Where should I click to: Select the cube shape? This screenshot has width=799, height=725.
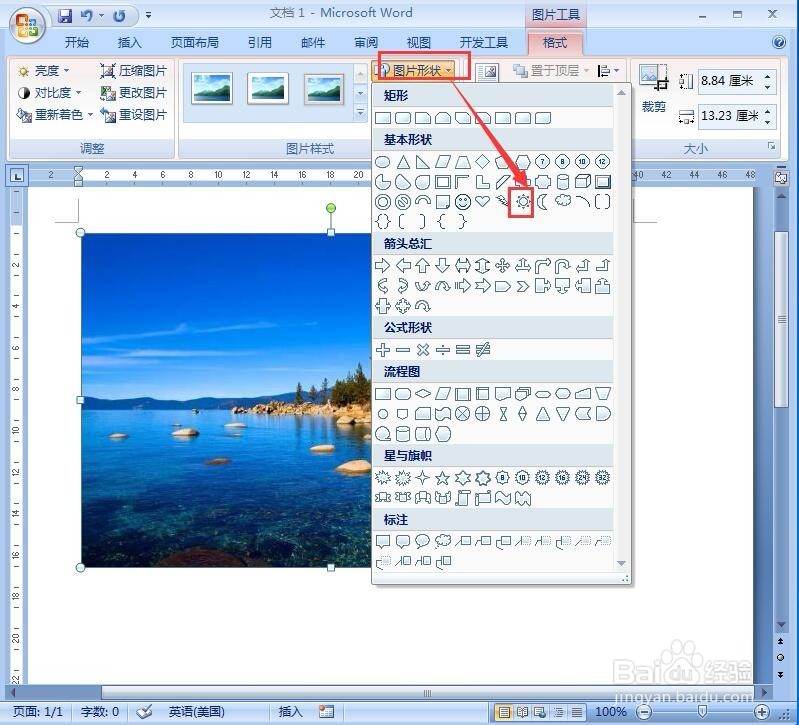click(582, 181)
